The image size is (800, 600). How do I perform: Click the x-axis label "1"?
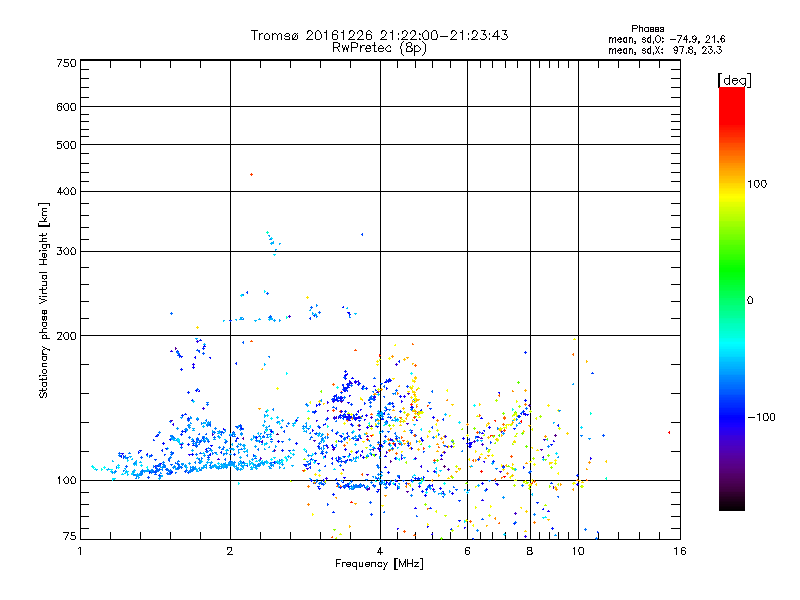pyautogui.click(x=80, y=551)
